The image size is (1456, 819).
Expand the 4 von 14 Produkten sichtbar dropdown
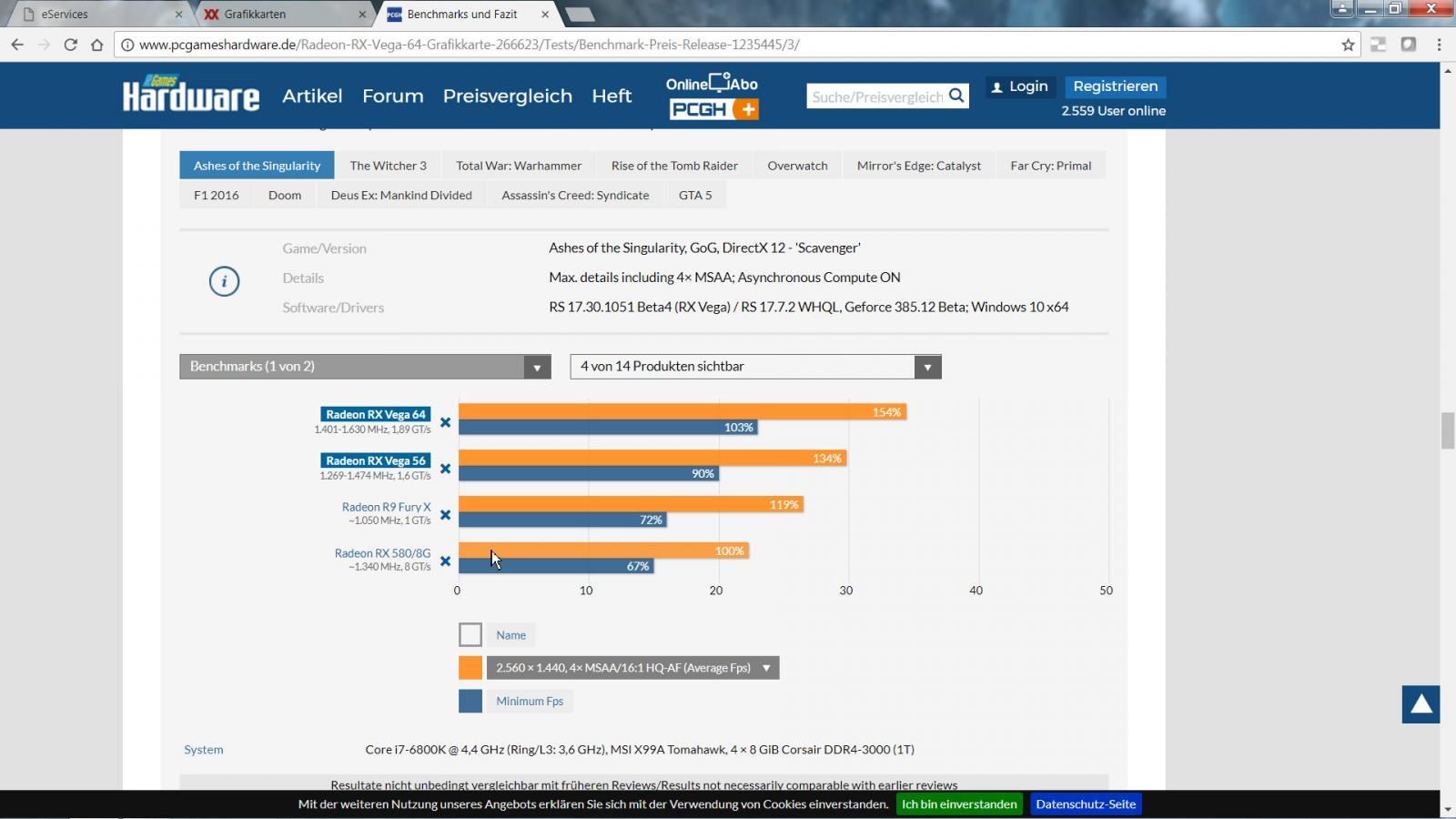tap(755, 366)
